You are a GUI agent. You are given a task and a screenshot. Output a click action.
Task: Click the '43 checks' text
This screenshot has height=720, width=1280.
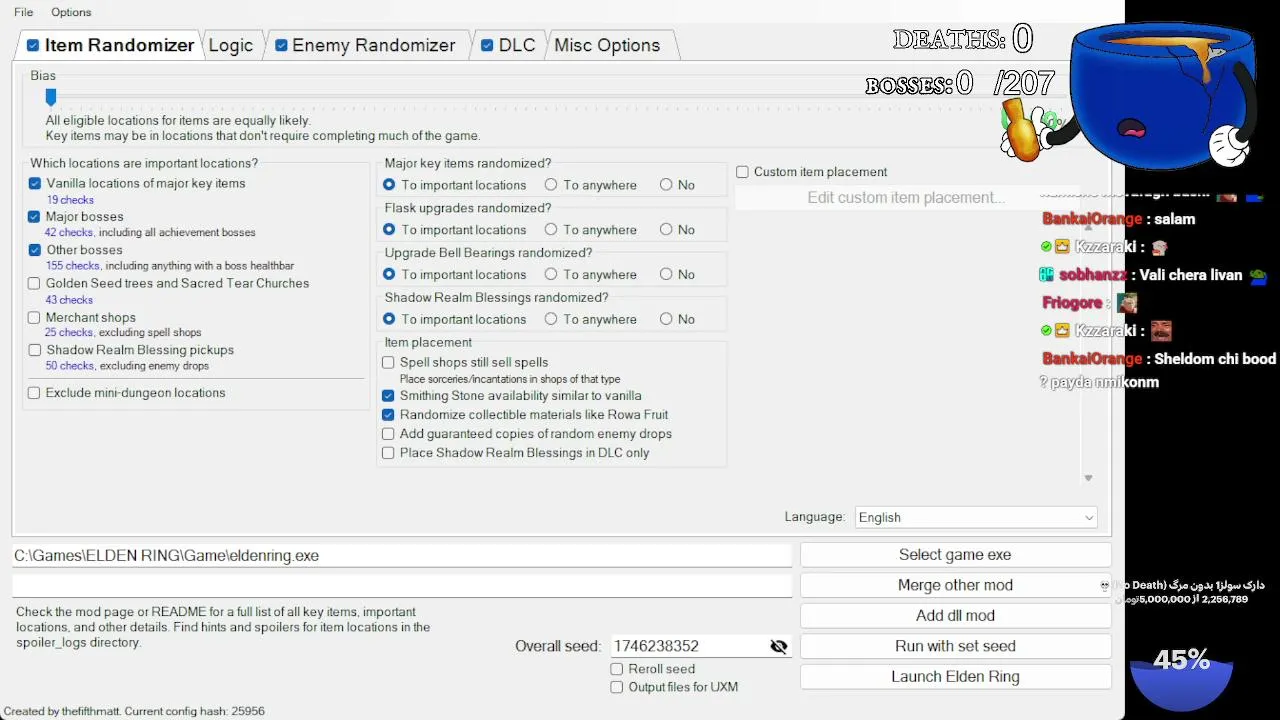tap(69, 300)
